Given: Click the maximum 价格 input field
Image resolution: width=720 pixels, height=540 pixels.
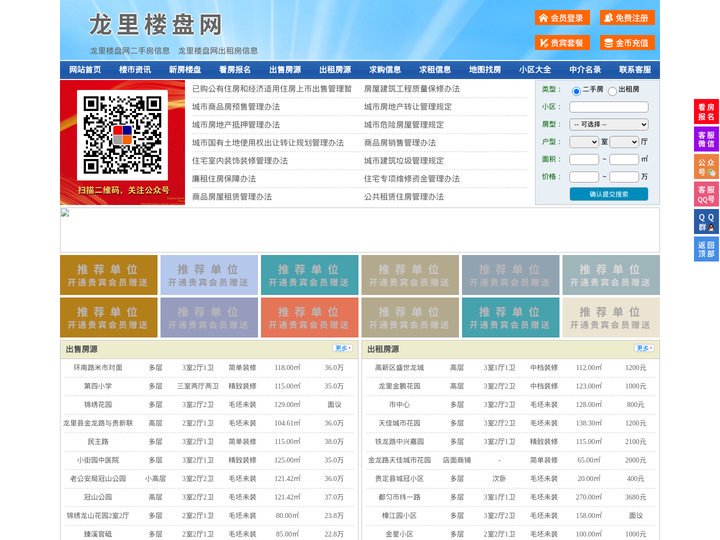Looking at the screenshot, I should point(624,177).
